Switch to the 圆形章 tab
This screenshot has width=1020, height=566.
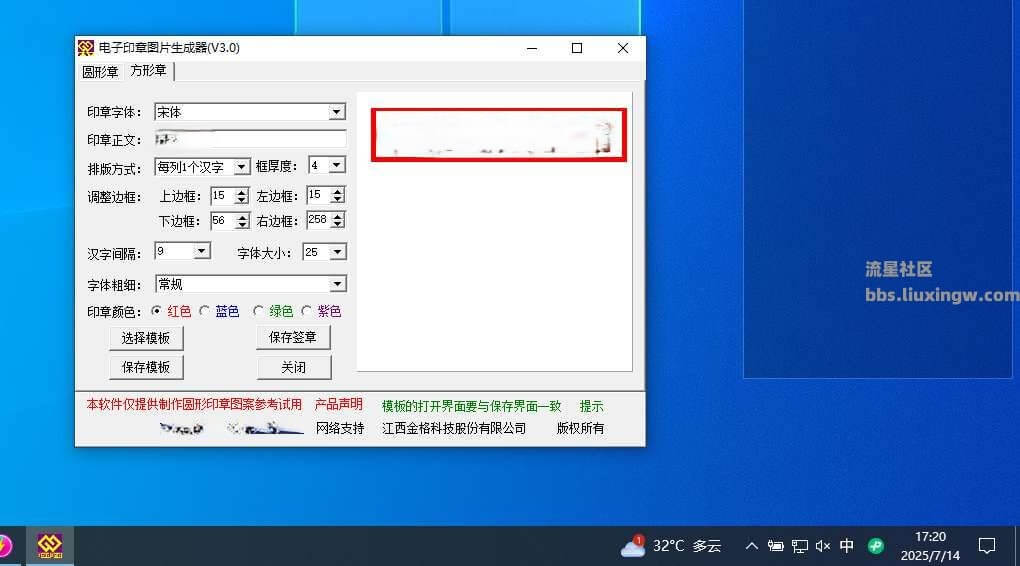pos(100,72)
